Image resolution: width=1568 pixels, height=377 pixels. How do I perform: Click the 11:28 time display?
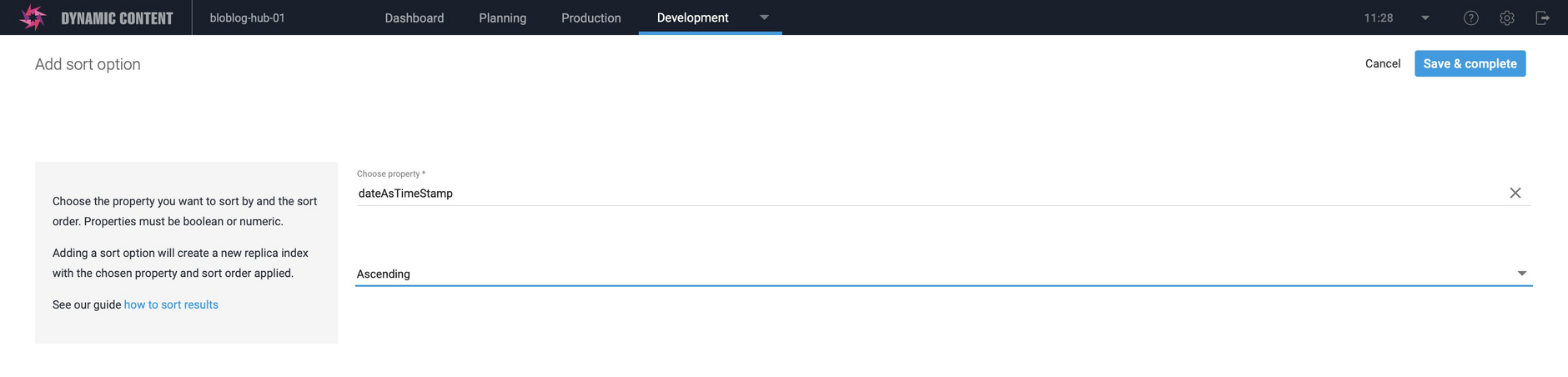(1378, 18)
